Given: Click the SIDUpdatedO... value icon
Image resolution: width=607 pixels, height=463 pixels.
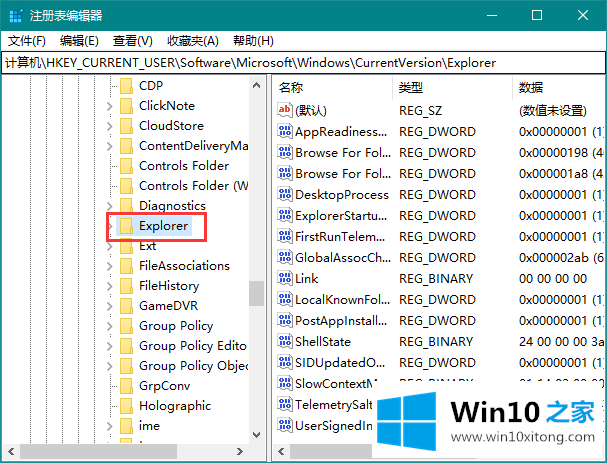Looking at the screenshot, I should coord(285,362).
